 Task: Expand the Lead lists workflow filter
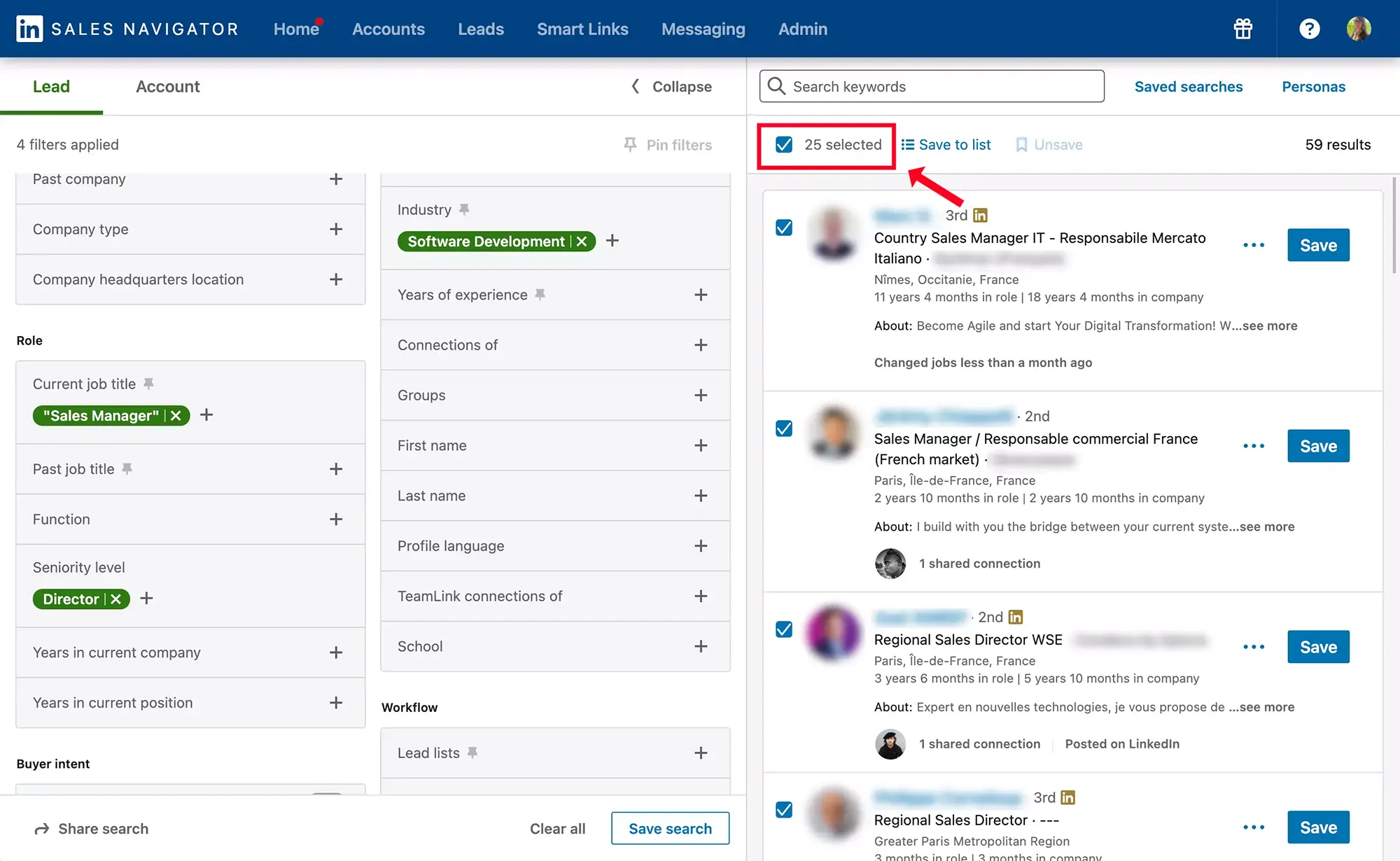pyautogui.click(x=700, y=752)
